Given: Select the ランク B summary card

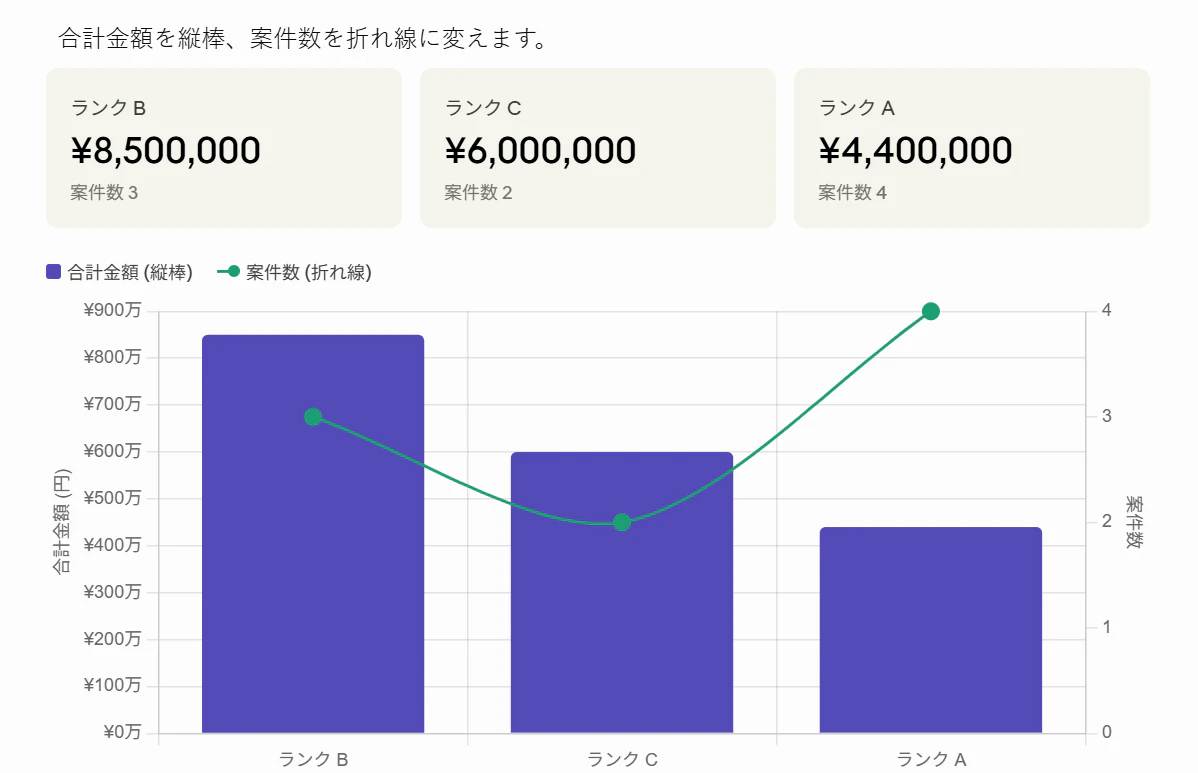Looking at the screenshot, I should (x=224, y=148).
